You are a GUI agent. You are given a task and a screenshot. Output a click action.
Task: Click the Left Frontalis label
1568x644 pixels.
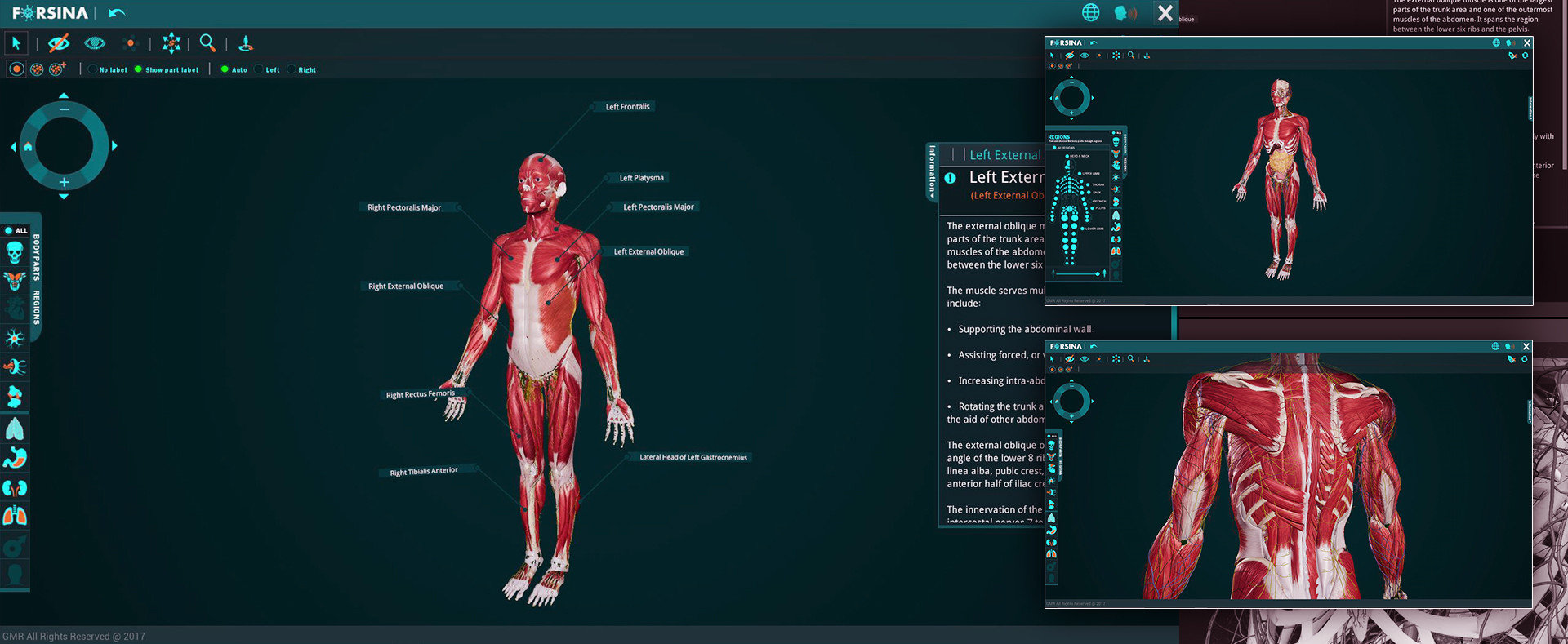point(627,107)
